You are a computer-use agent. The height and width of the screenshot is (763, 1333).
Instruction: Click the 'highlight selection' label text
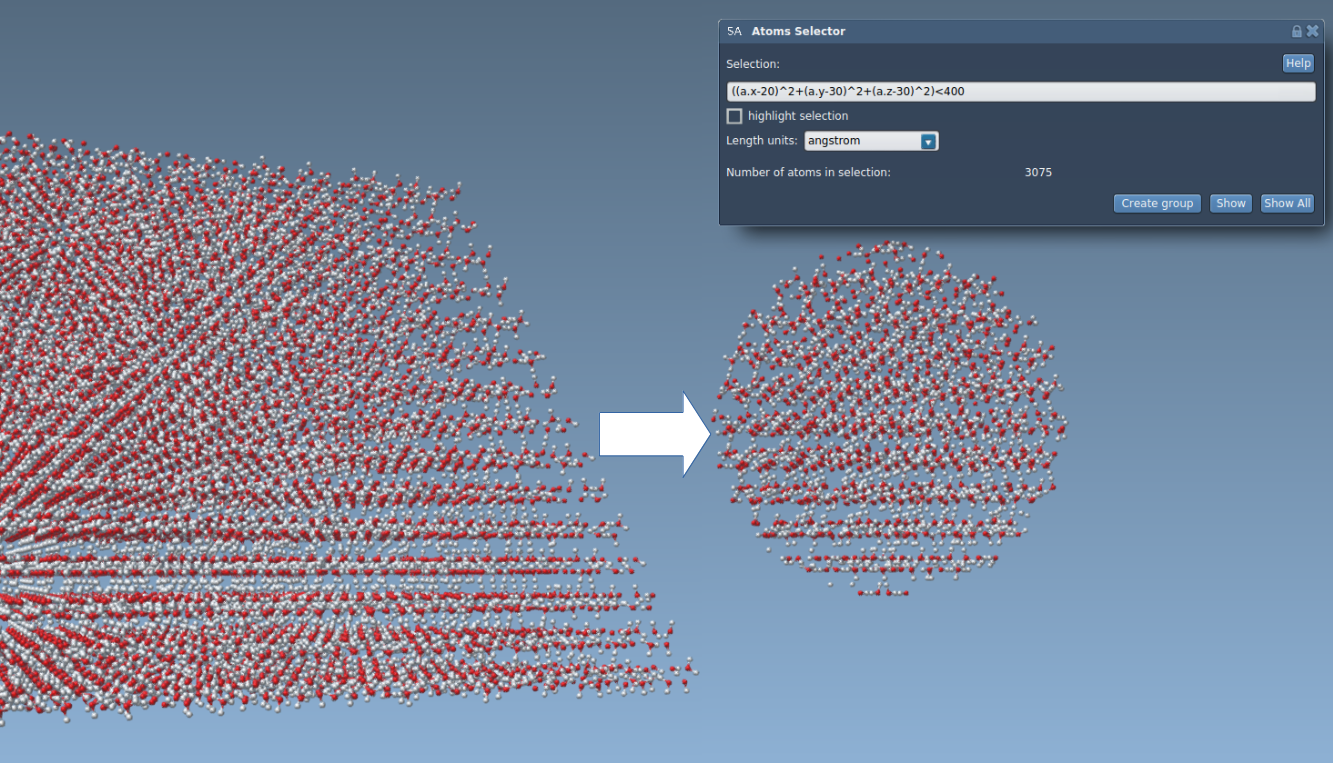(x=797, y=116)
